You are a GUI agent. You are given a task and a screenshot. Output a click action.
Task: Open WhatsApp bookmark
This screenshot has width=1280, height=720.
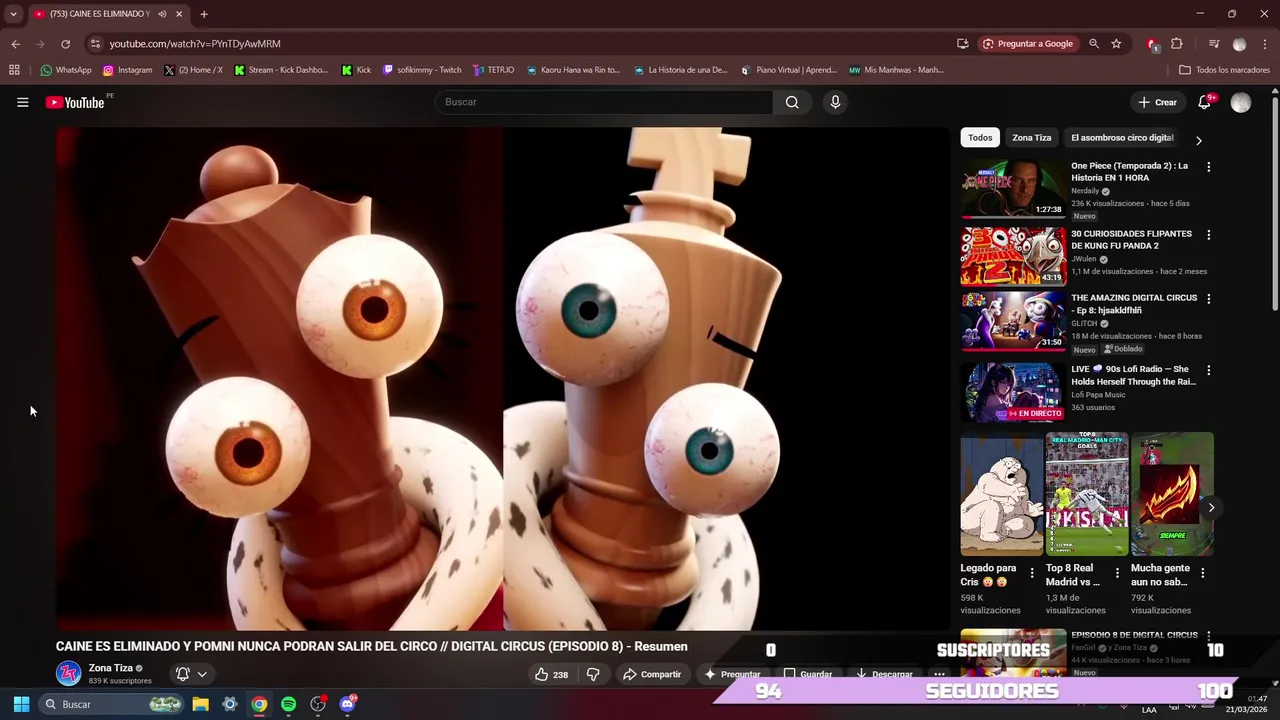[65, 70]
